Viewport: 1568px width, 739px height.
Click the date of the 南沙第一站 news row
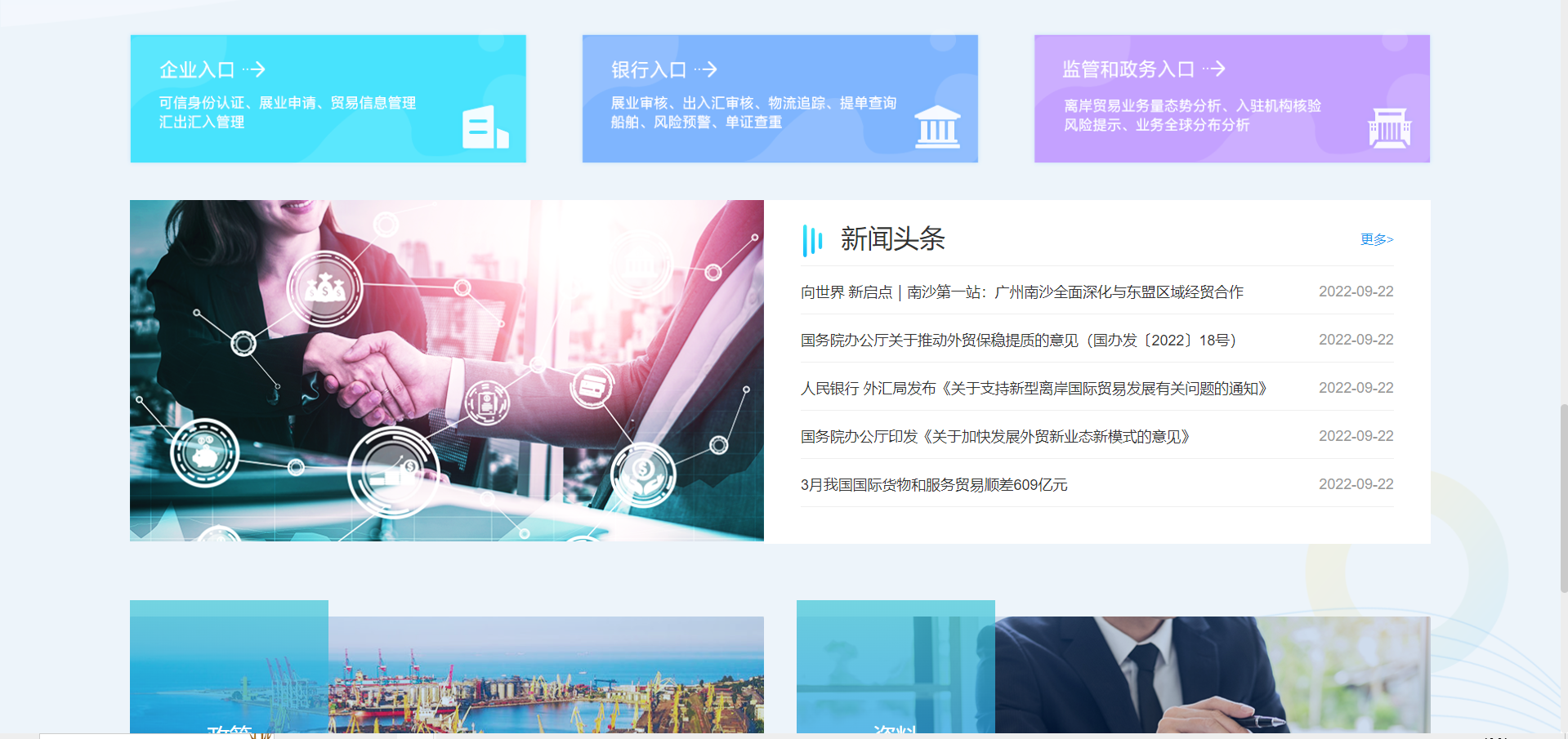pyautogui.click(x=1356, y=292)
